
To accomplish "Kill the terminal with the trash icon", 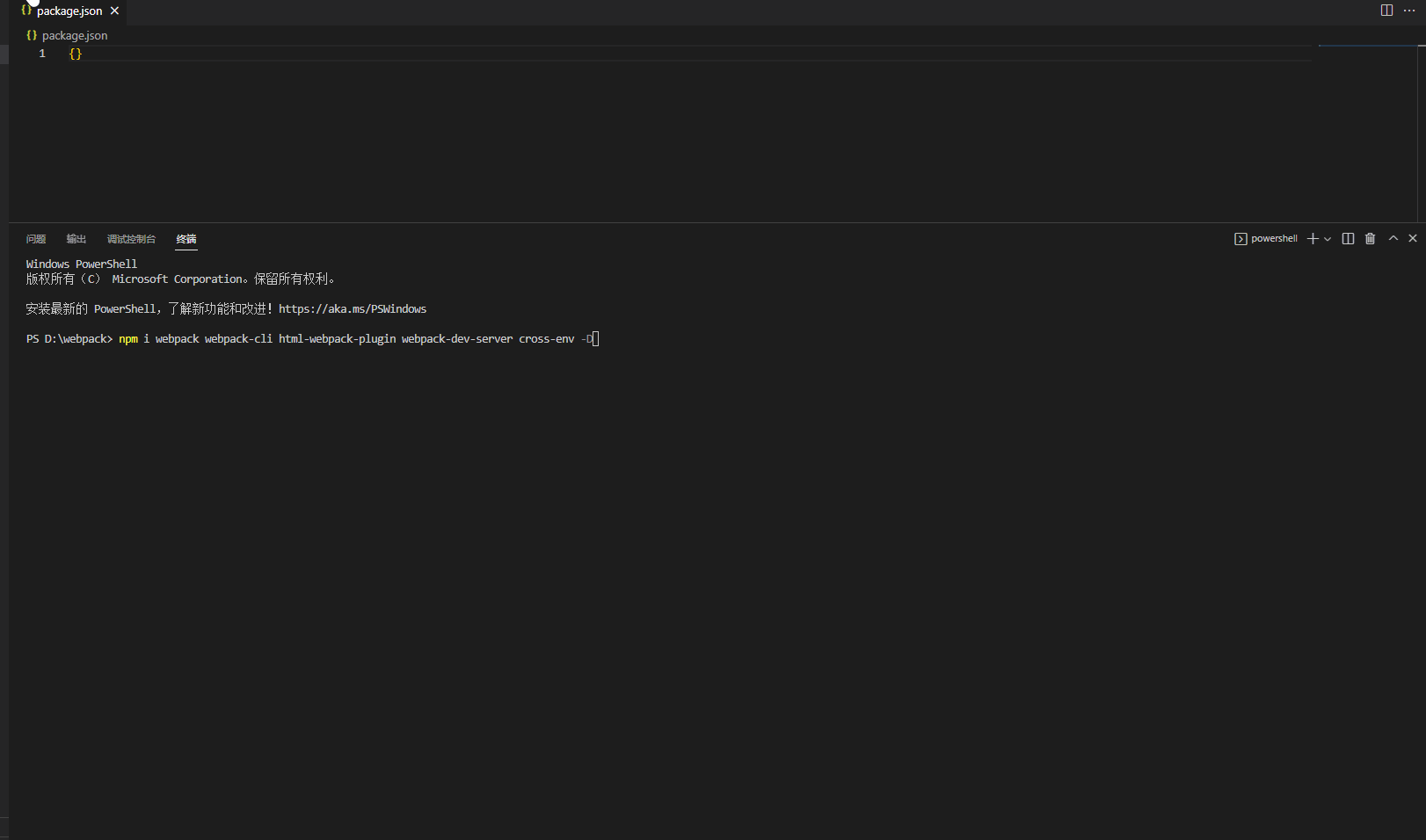I will coord(1370,238).
